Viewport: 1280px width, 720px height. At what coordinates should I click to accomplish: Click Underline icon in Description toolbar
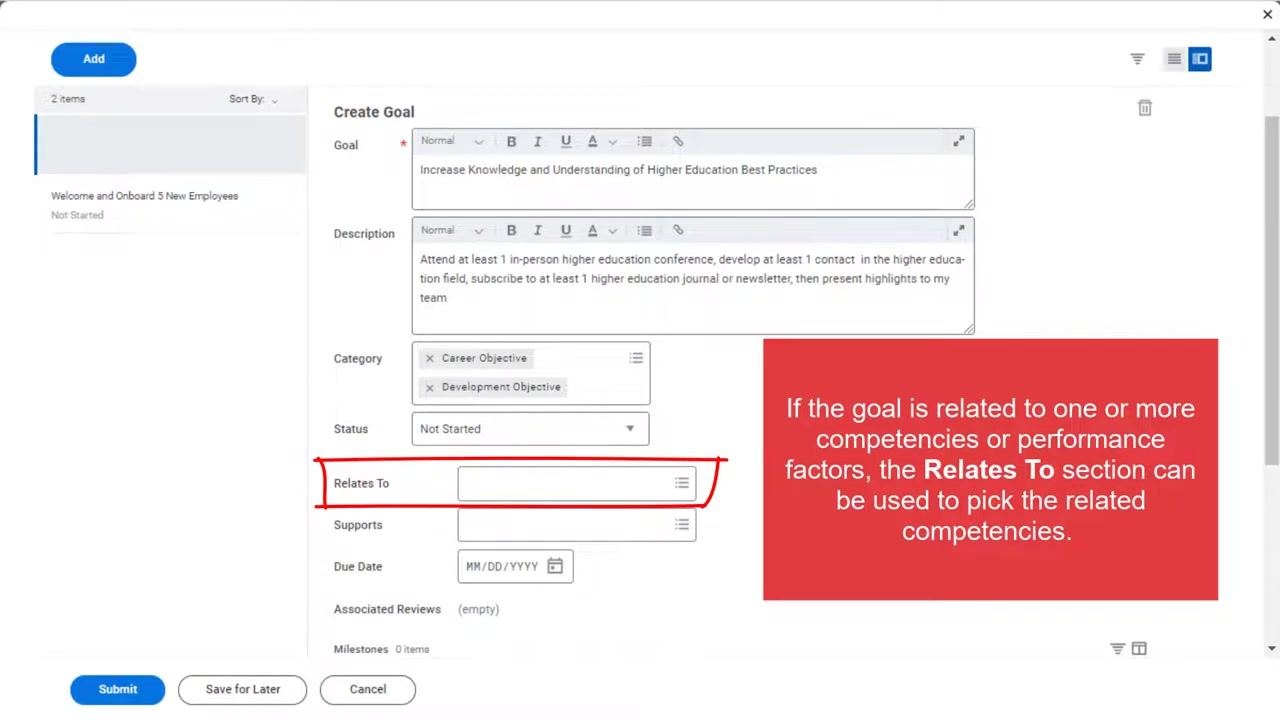[x=566, y=230]
